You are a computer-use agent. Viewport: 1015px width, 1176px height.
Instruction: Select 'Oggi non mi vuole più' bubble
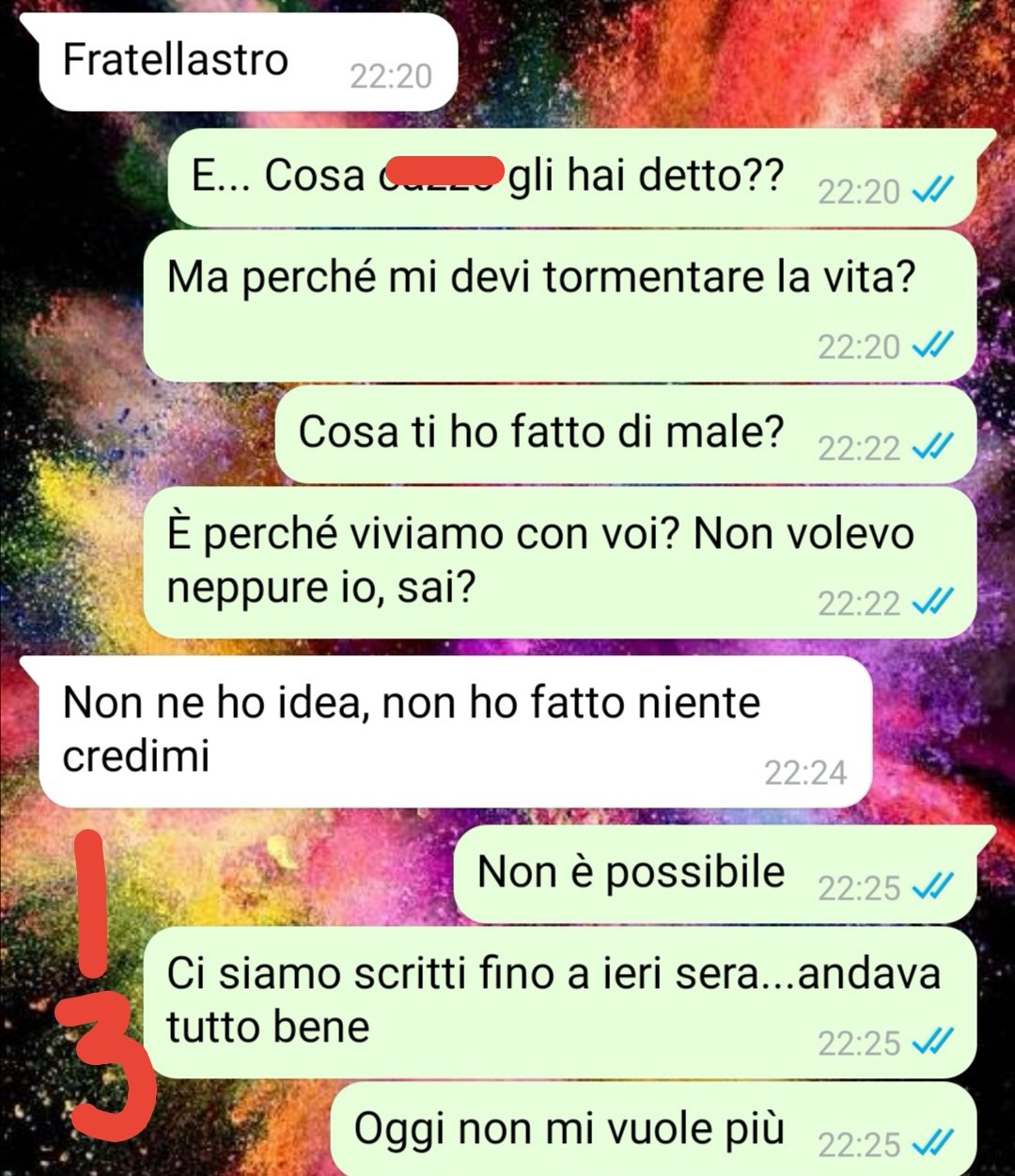pos(654,1129)
